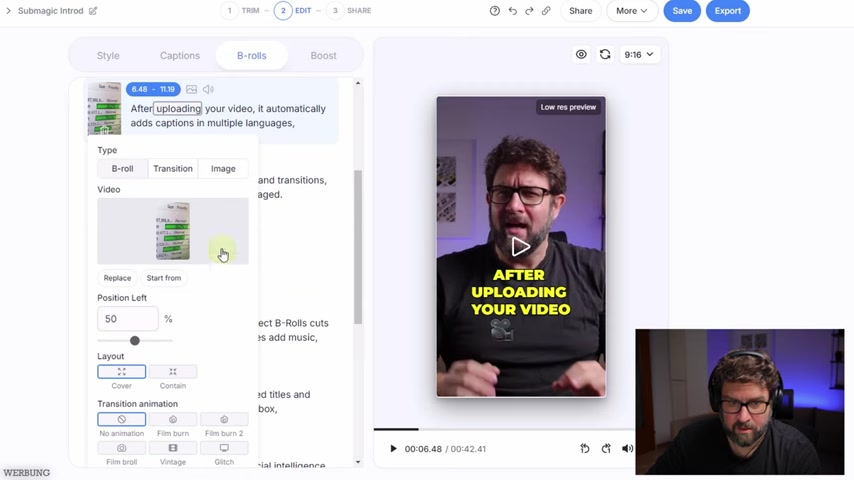Screen dimensions: 854x480
Task: Click the camera emoji in preview
Action: (x=501, y=330)
